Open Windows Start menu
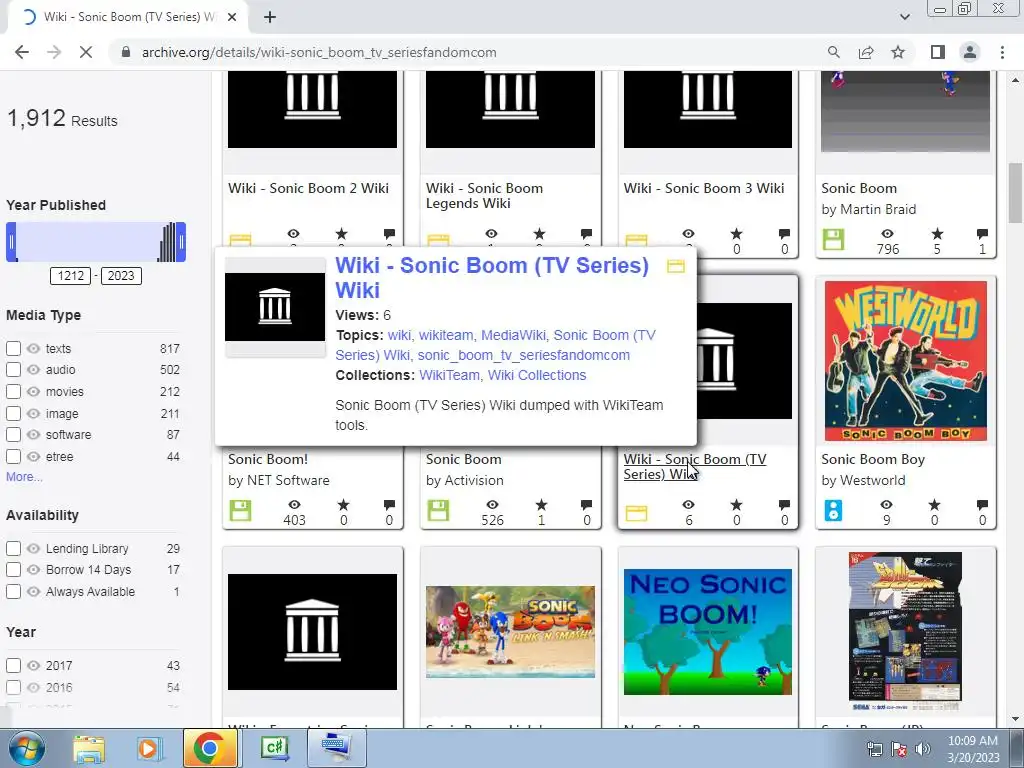Viewport: 1024px width, 768px height. pos(27,748)
